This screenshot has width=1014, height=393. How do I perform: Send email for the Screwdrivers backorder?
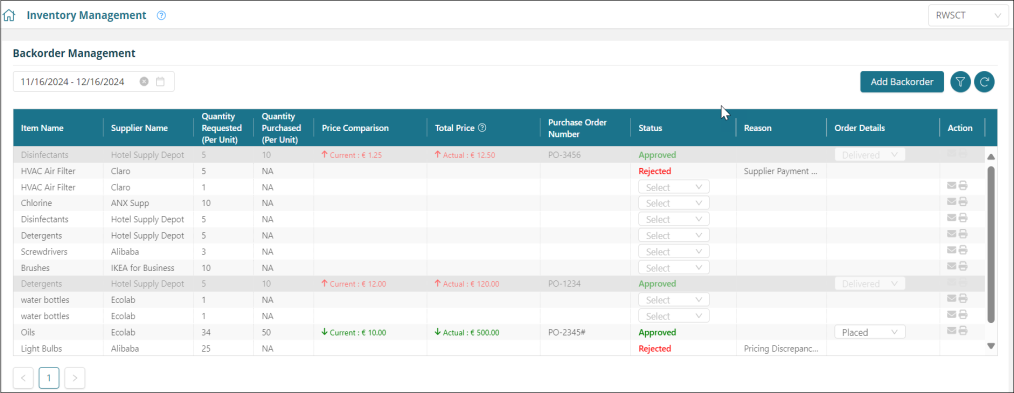[951, 250]
